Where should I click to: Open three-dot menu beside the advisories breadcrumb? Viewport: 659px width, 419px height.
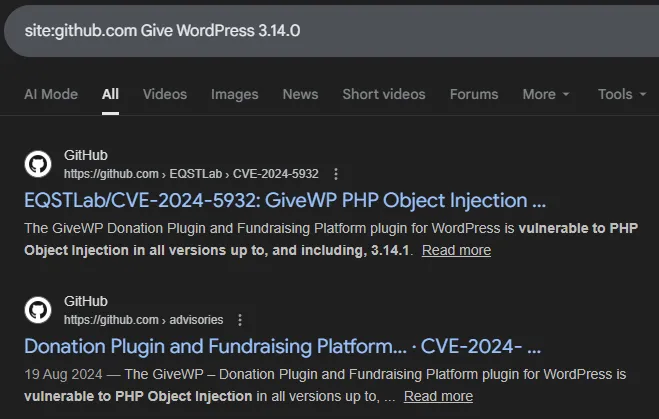239,320
